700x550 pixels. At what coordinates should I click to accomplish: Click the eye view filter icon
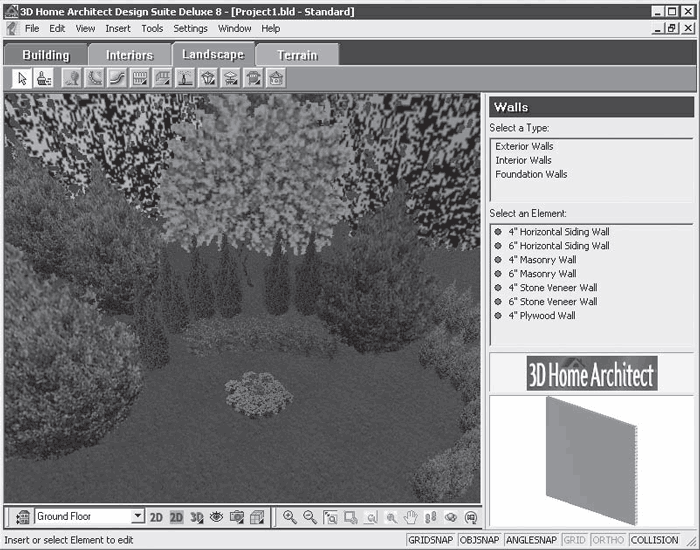click(x=217, y=517)
